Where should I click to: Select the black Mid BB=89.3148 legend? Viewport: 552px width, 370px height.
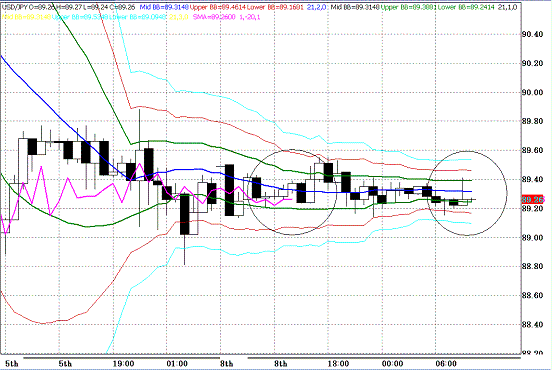point(355,7)
